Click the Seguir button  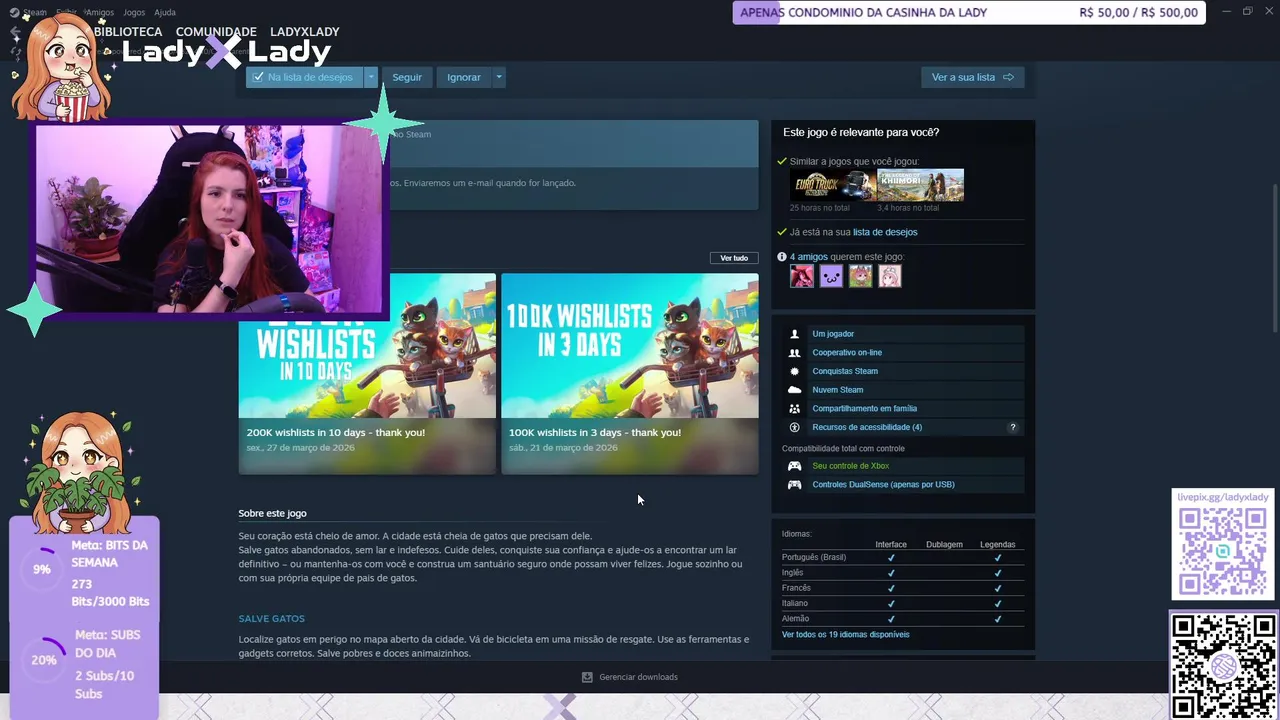(x=407, y=77)
